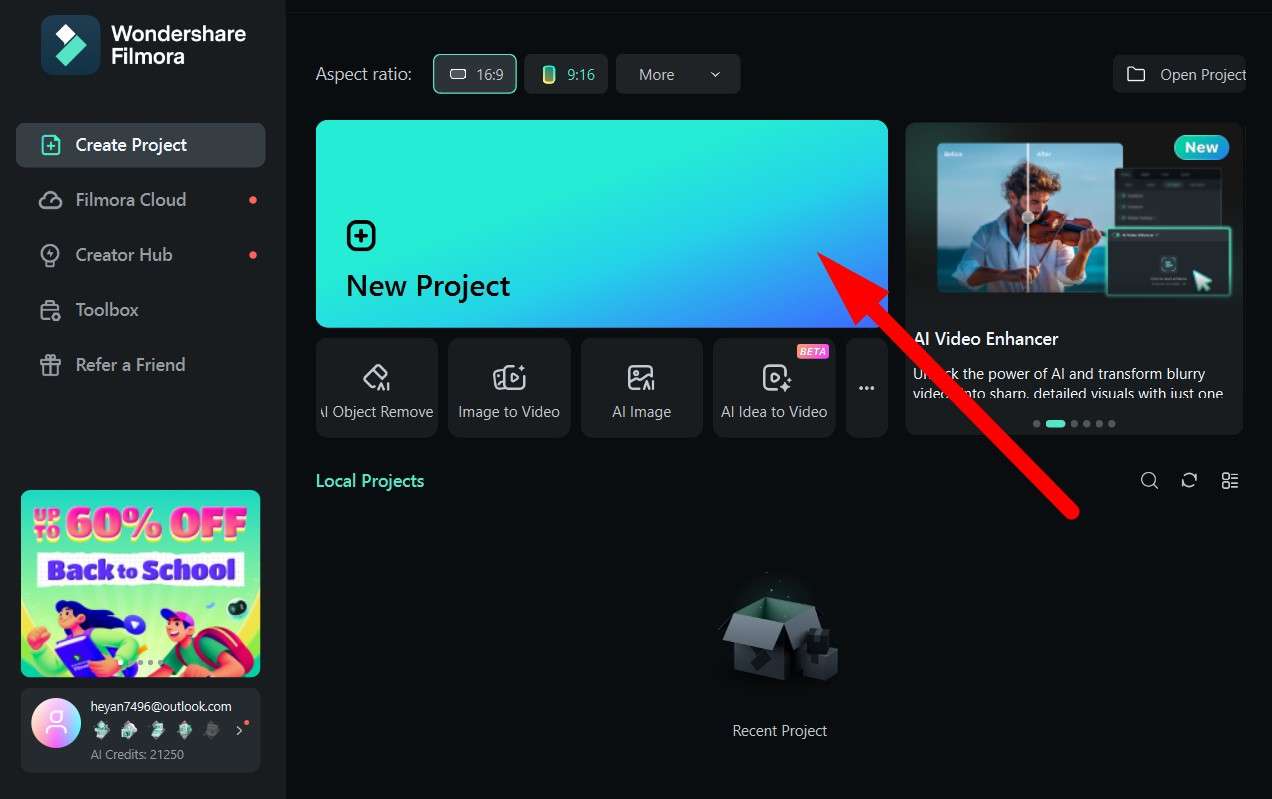Image resolution: width=1272 pixels, height=799 pixels.
Task: Click the AI Video Enhancer title
Action: pos(986,339)
